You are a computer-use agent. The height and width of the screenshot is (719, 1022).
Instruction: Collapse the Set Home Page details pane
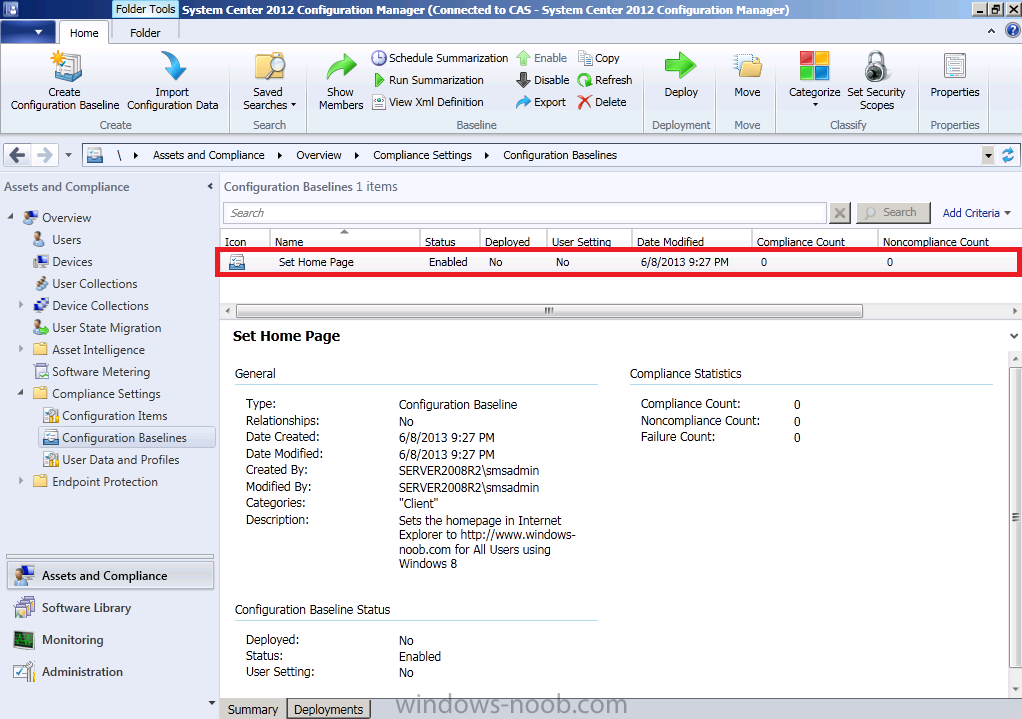click(x=1014, y=336)
